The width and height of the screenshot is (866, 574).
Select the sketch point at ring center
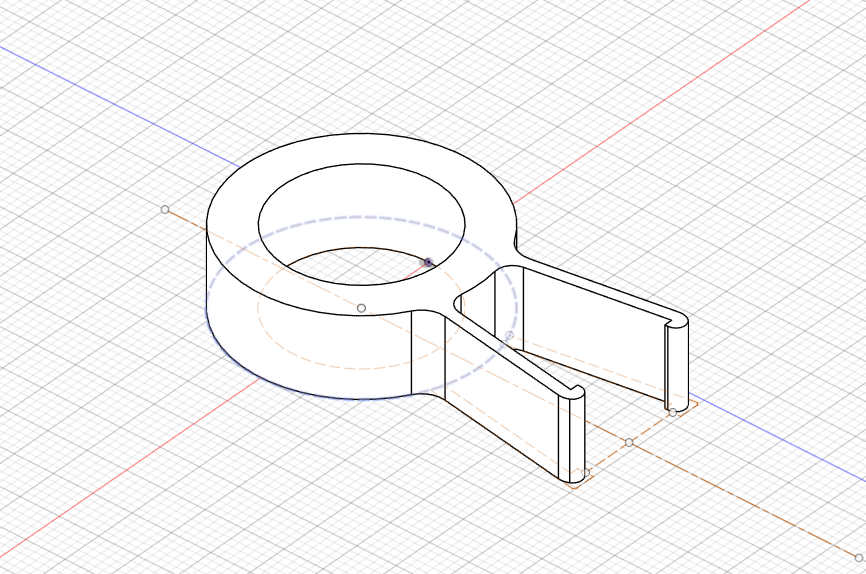pos(361,308)
